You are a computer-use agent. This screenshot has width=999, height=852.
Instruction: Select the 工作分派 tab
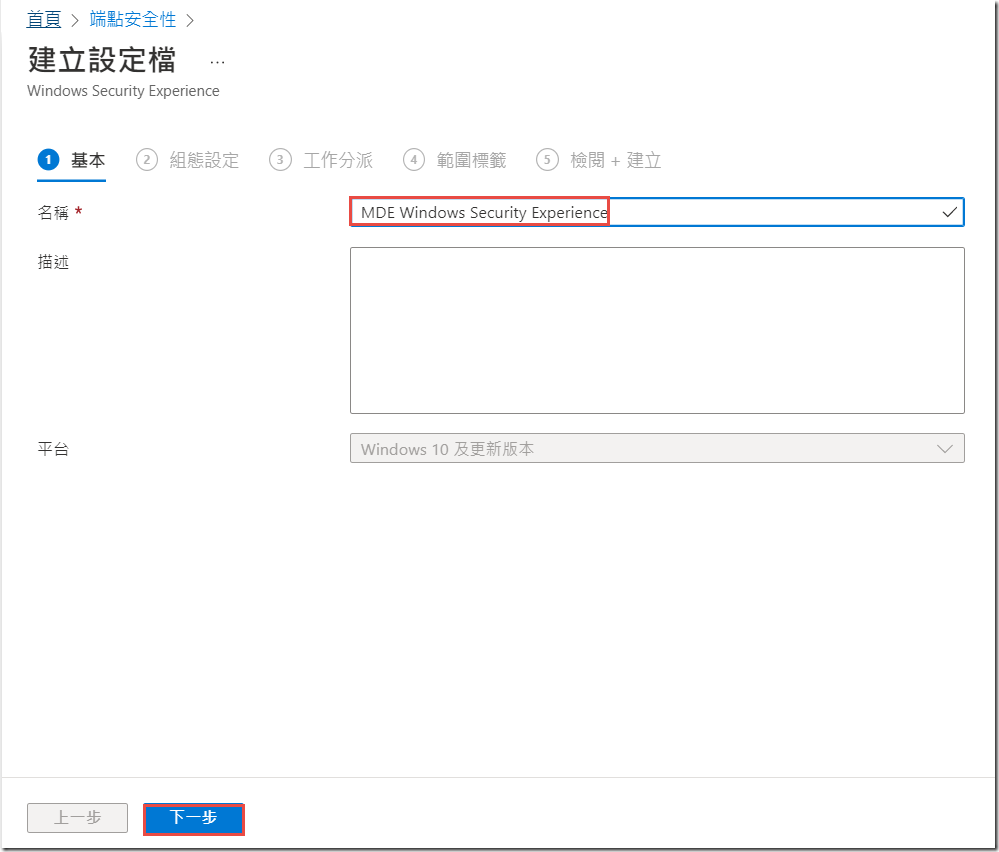coord(338,160)
